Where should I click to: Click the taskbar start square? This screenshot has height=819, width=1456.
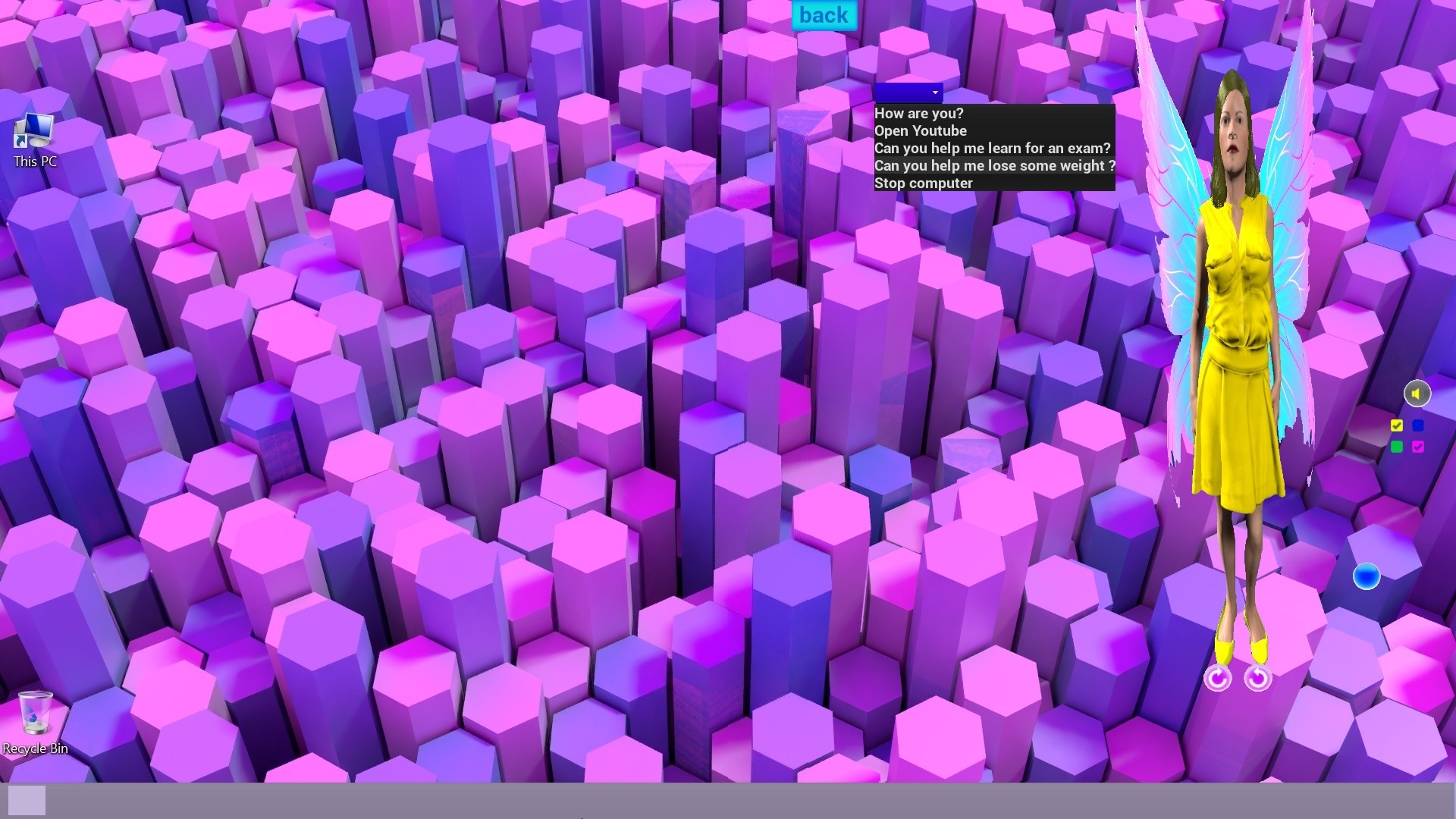point(27,801)
